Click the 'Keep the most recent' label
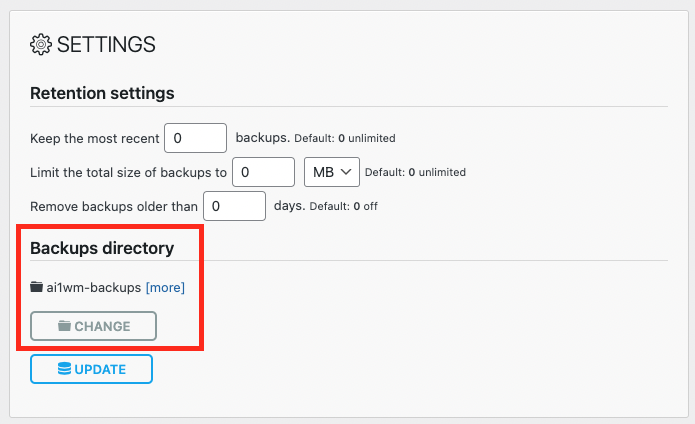695x424 pixels. (94, 137)
